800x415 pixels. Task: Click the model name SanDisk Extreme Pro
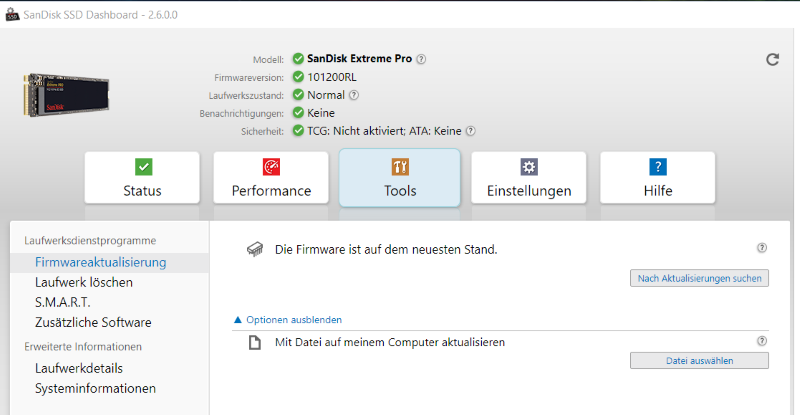tap(359, 59)
